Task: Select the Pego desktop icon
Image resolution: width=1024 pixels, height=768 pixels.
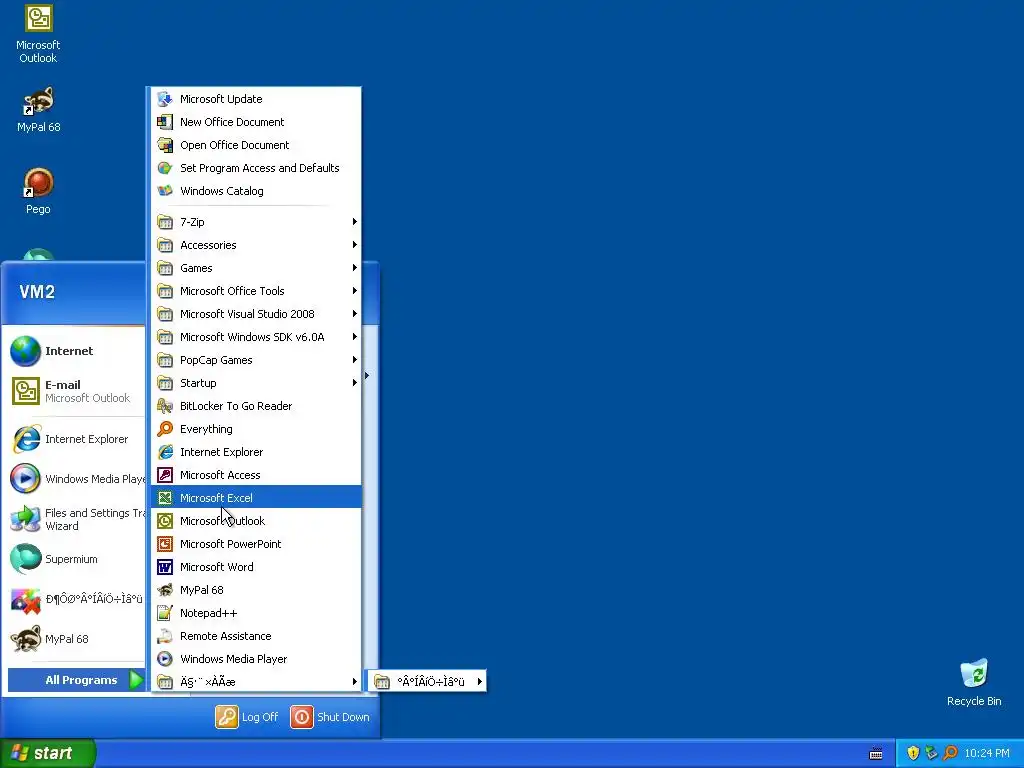Action: click(38, 191)
